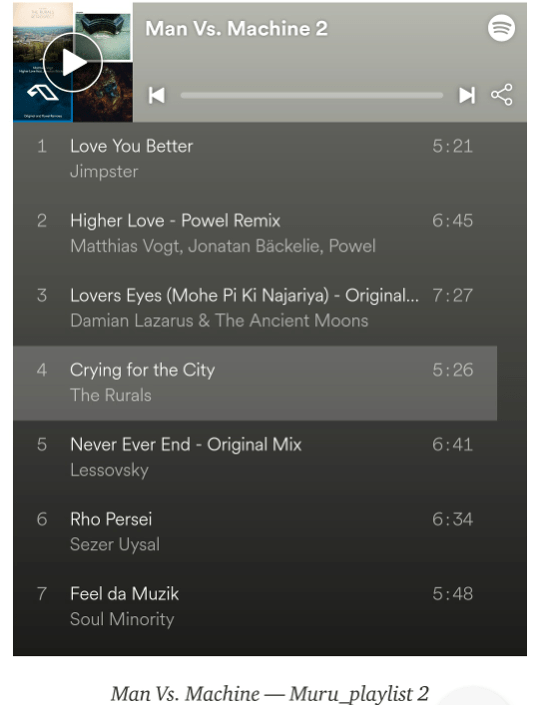
Task: Open the share icon menu
Action: [x=501, y=95]
